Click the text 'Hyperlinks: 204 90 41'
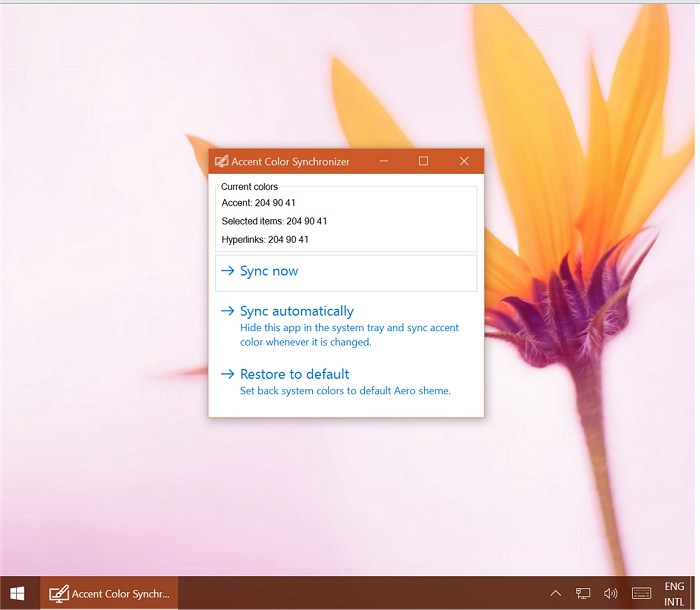This screenshot has height=610, width=700. pyautogui.click(x=265, y=239)
